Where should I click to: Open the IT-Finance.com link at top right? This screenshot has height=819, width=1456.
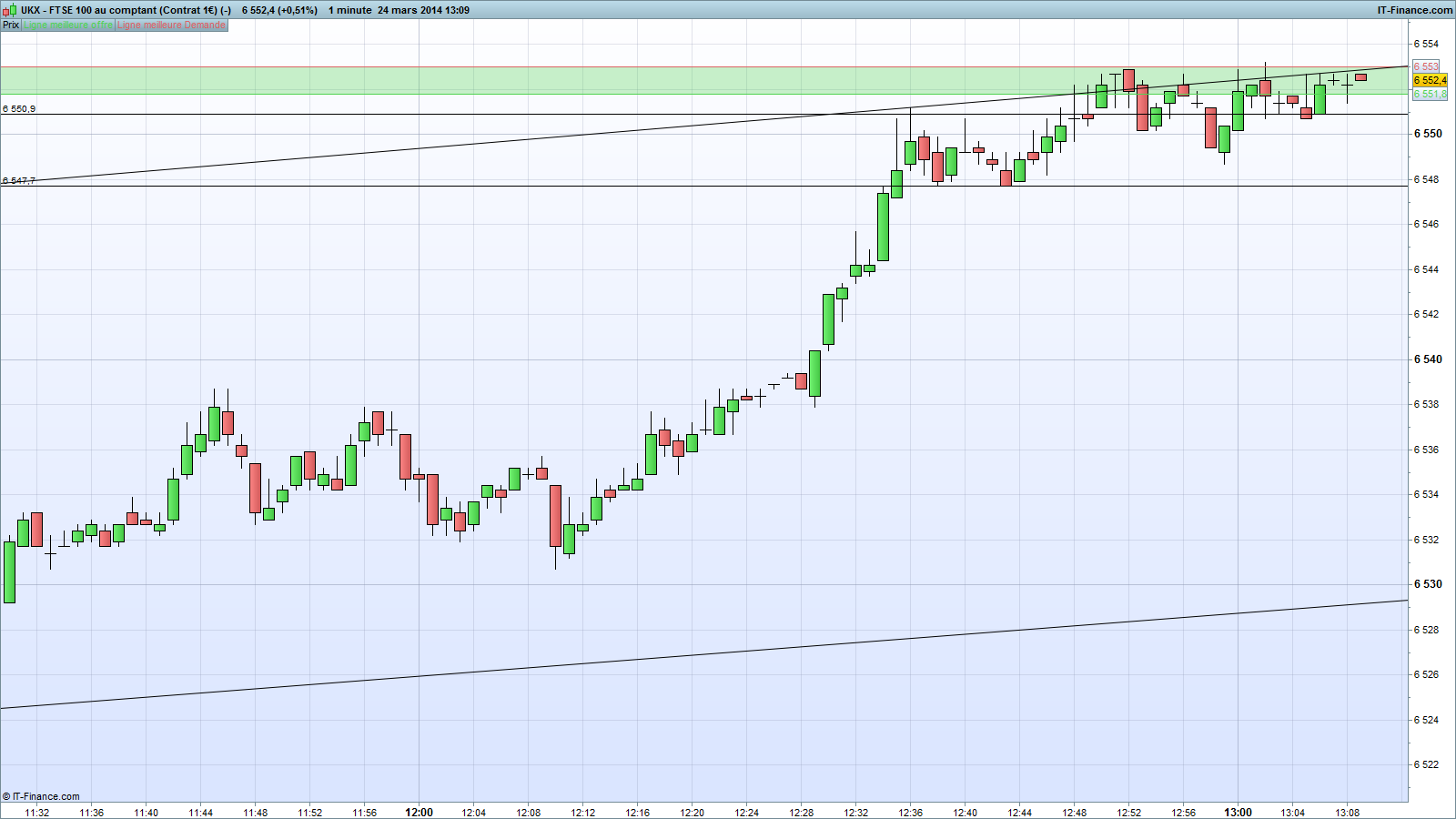[1415, 10]
